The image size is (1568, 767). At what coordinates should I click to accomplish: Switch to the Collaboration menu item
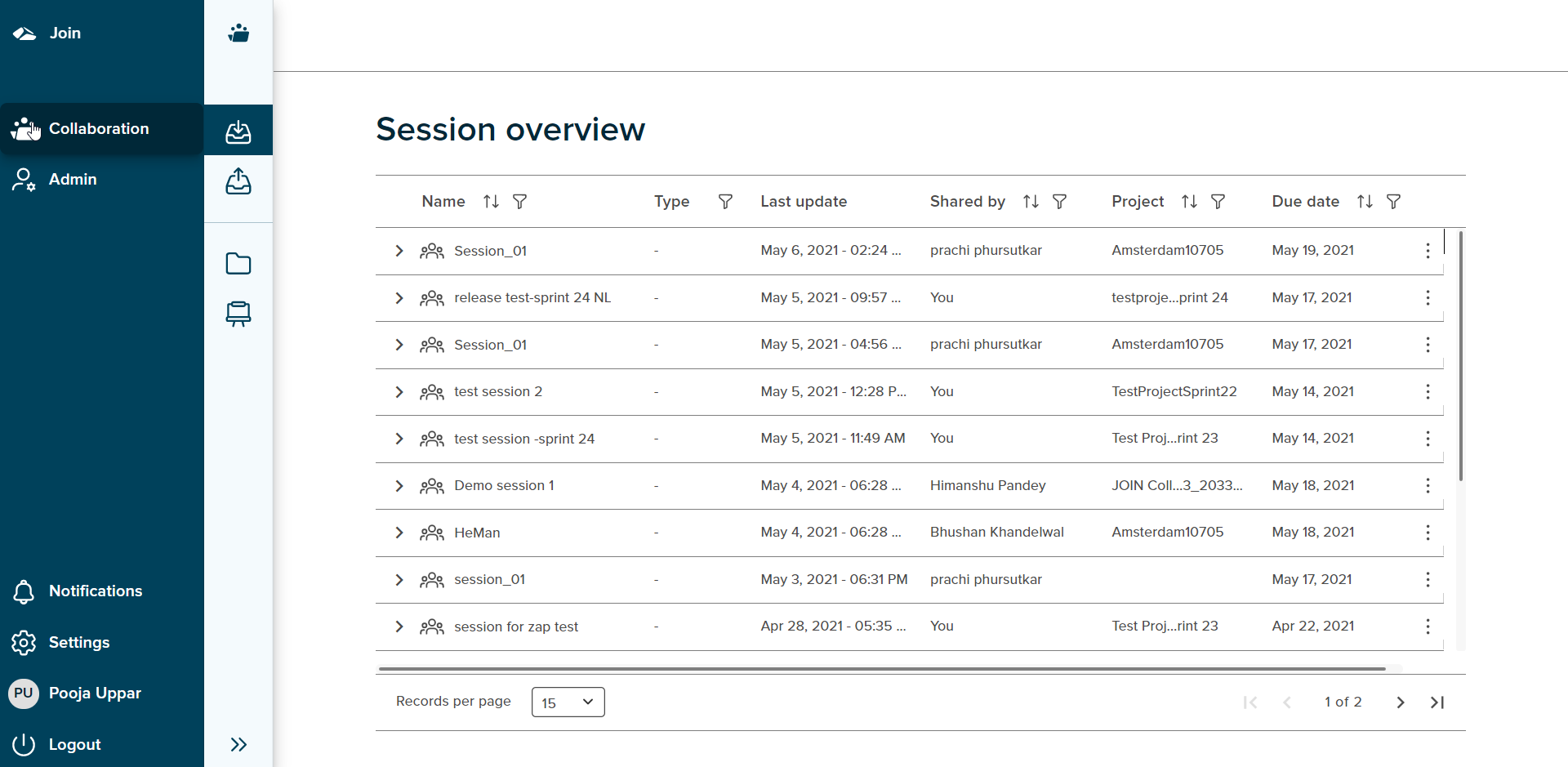pyautogui.click(x=98, y=128)
